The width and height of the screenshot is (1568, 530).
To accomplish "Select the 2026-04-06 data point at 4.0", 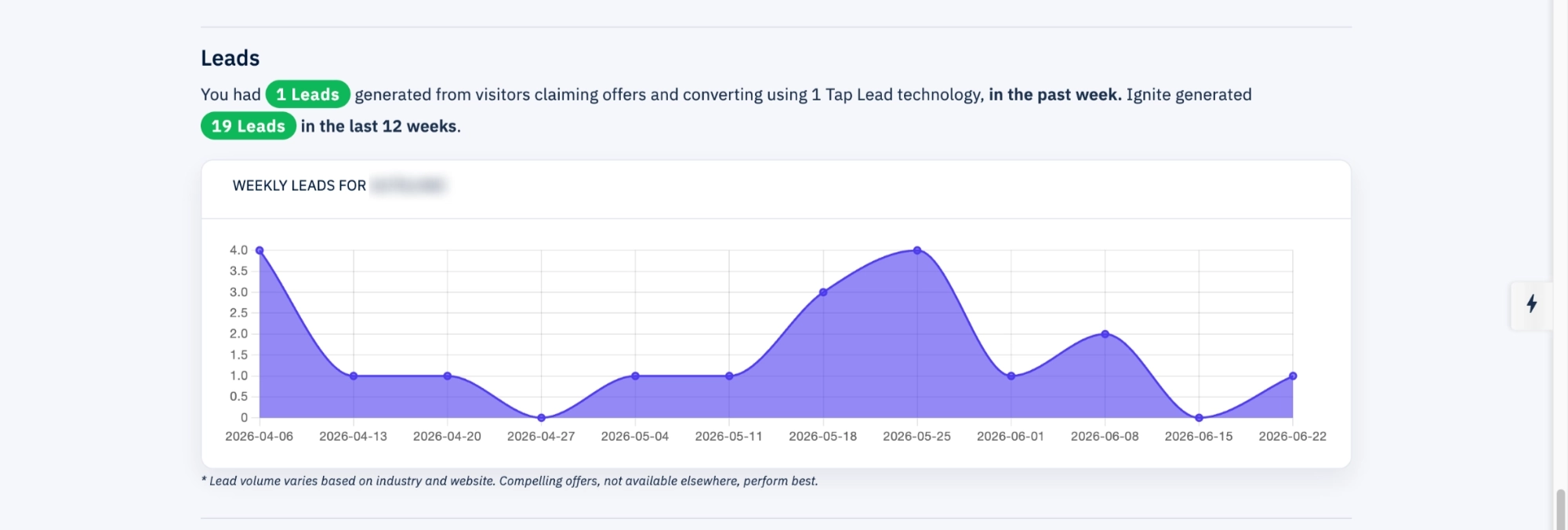I will tap(260, 251).
